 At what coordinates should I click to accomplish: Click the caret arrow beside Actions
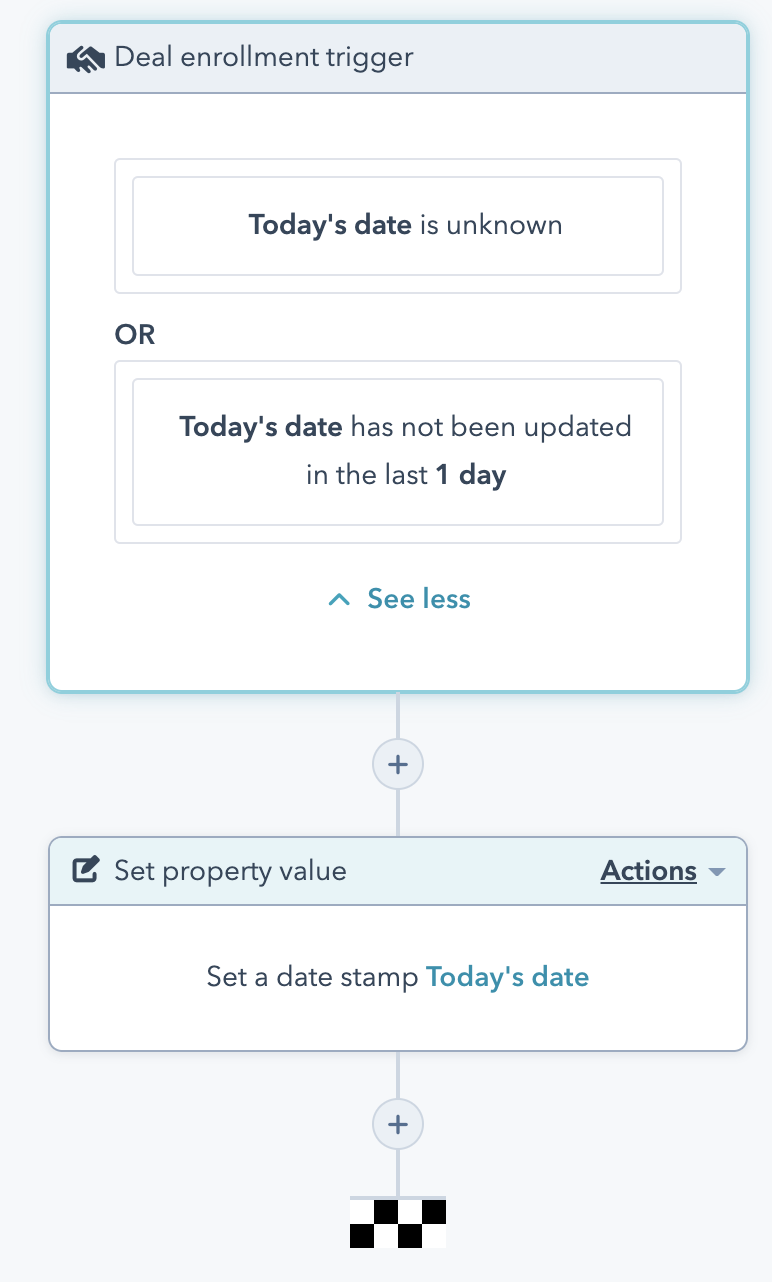pos(716,872)
